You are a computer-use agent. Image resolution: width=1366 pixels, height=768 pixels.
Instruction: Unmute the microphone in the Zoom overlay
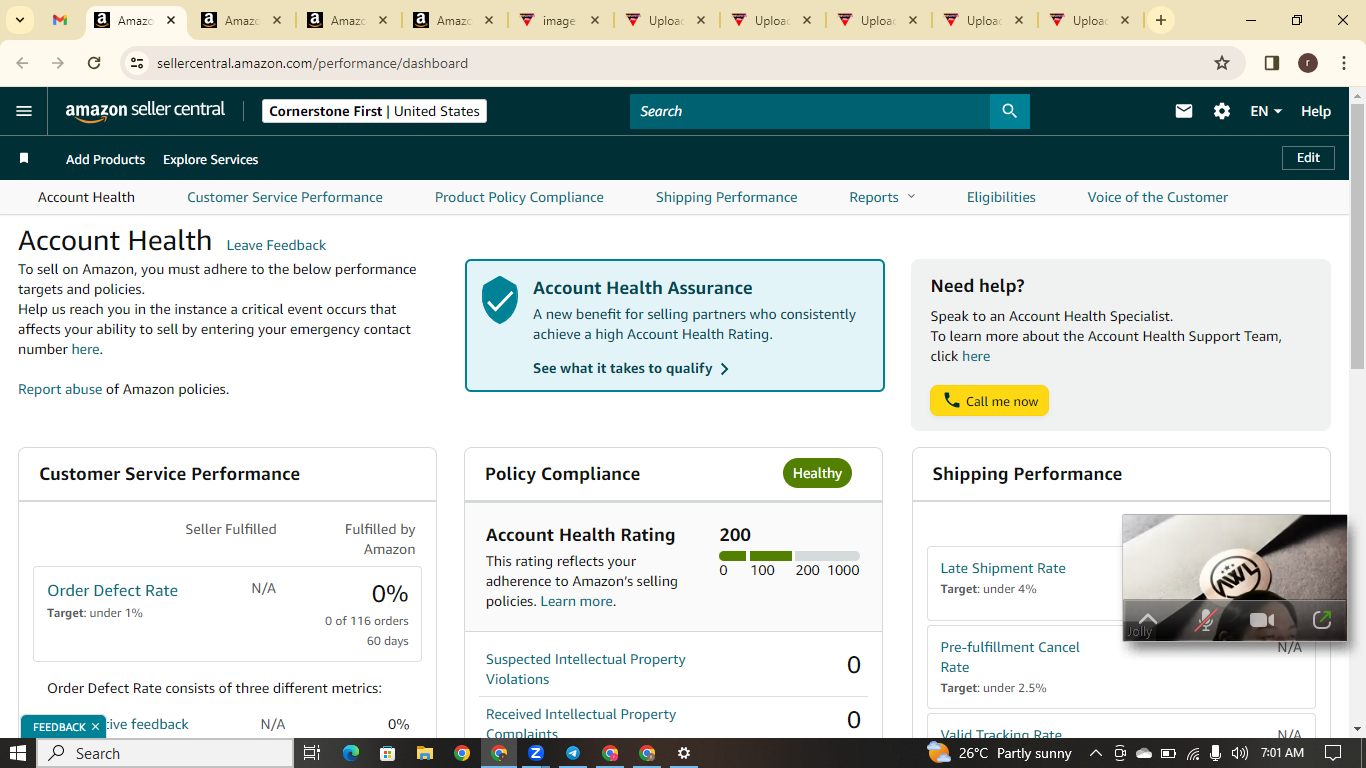pyautogui.click(x=1206, y=620)
